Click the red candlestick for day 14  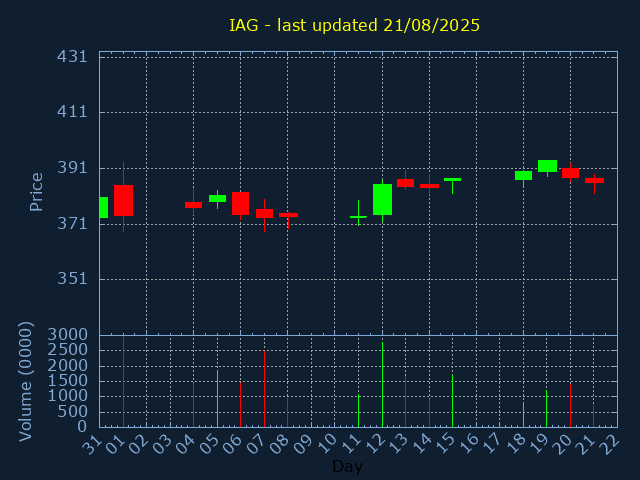[x=429, y=186]
